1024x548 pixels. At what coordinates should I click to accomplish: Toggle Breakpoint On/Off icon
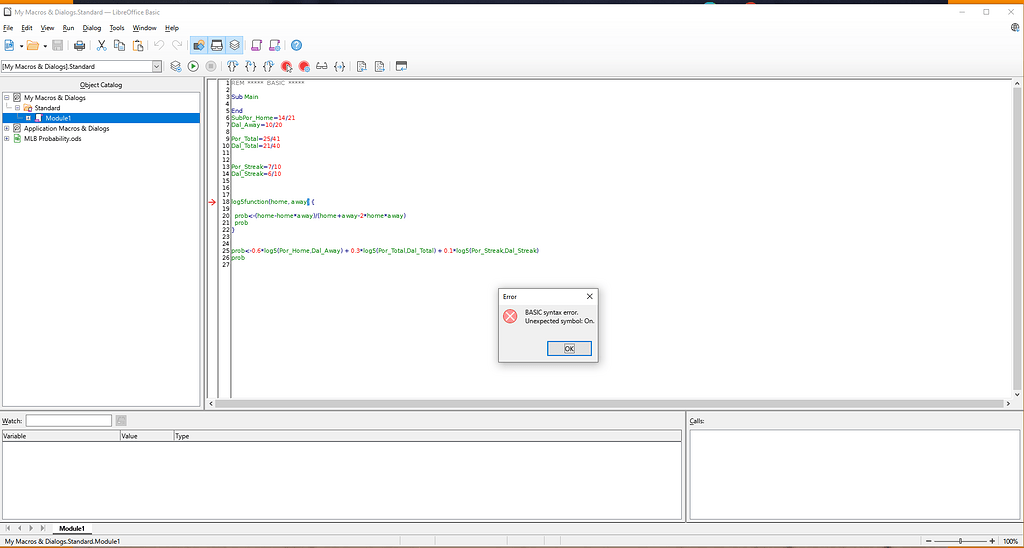click(286, 66)
